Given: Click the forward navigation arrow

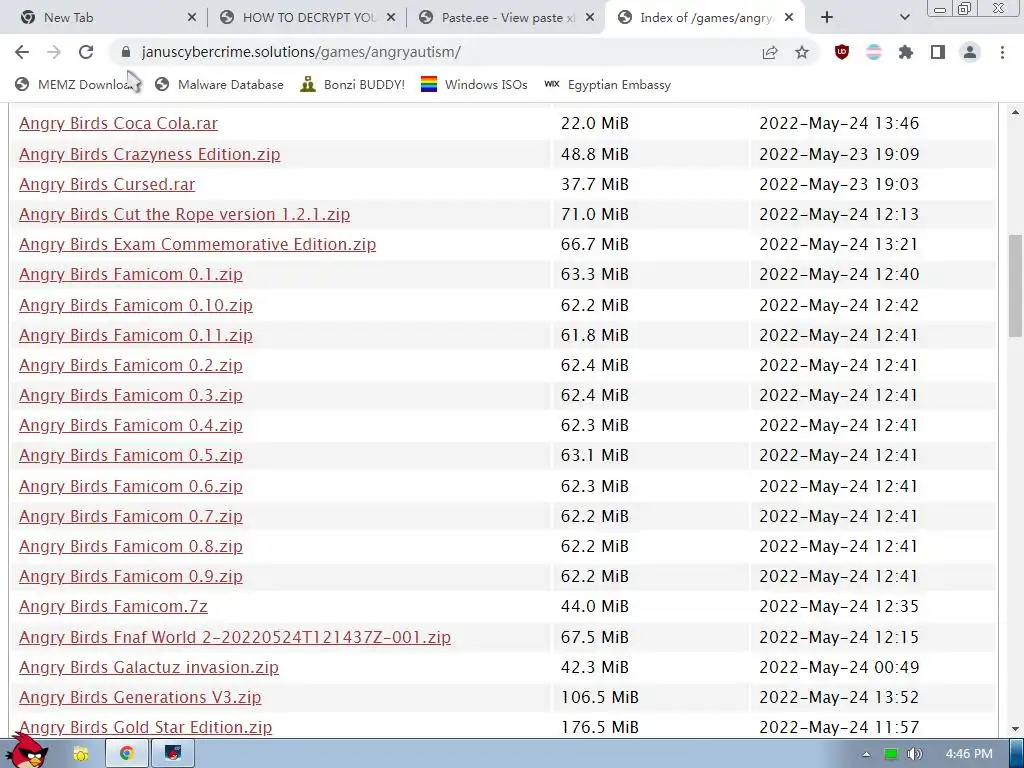Looking at the screenshot, I should pos(54,52).
